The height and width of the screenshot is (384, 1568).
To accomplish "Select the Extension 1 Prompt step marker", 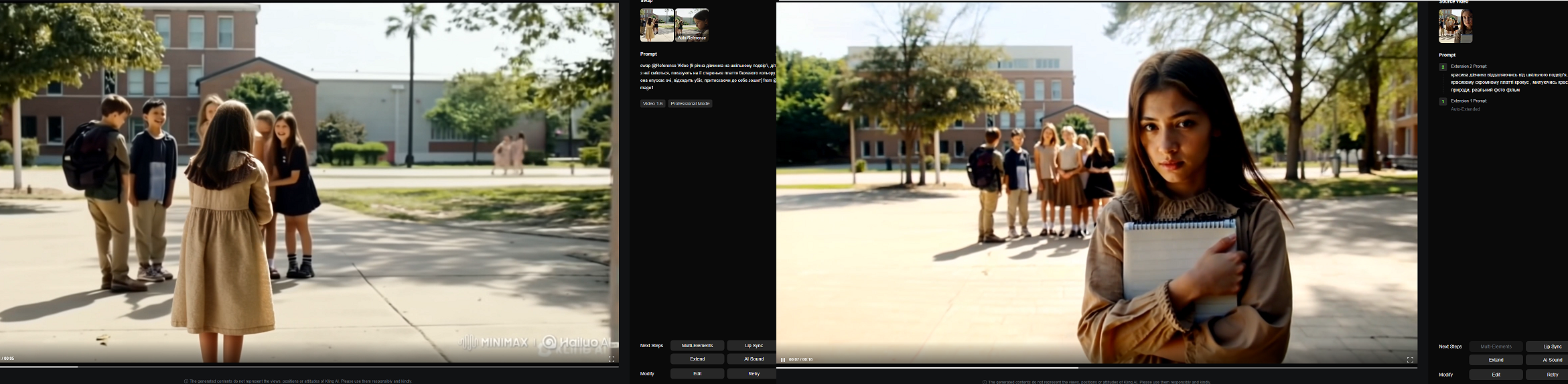I will click(x=1443, y=102).
